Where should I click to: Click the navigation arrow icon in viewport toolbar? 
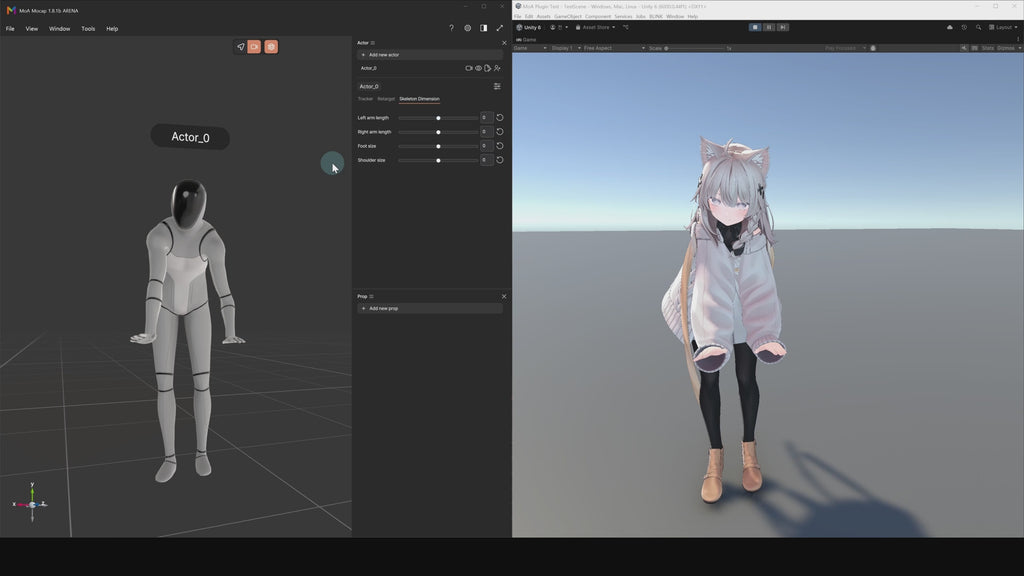[240, 47]
